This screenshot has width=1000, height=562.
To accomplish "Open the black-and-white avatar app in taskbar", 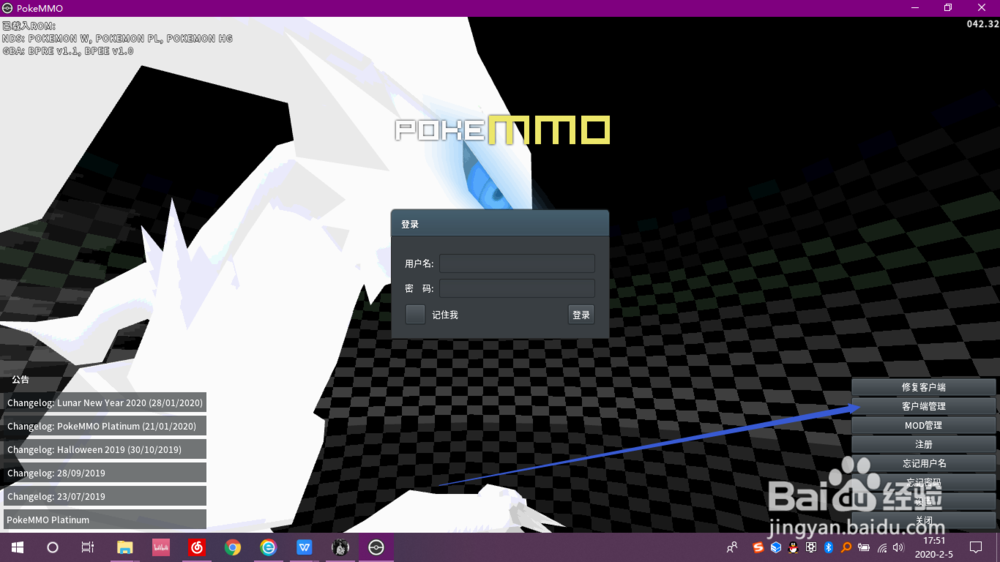I will (x=341, y=547).
